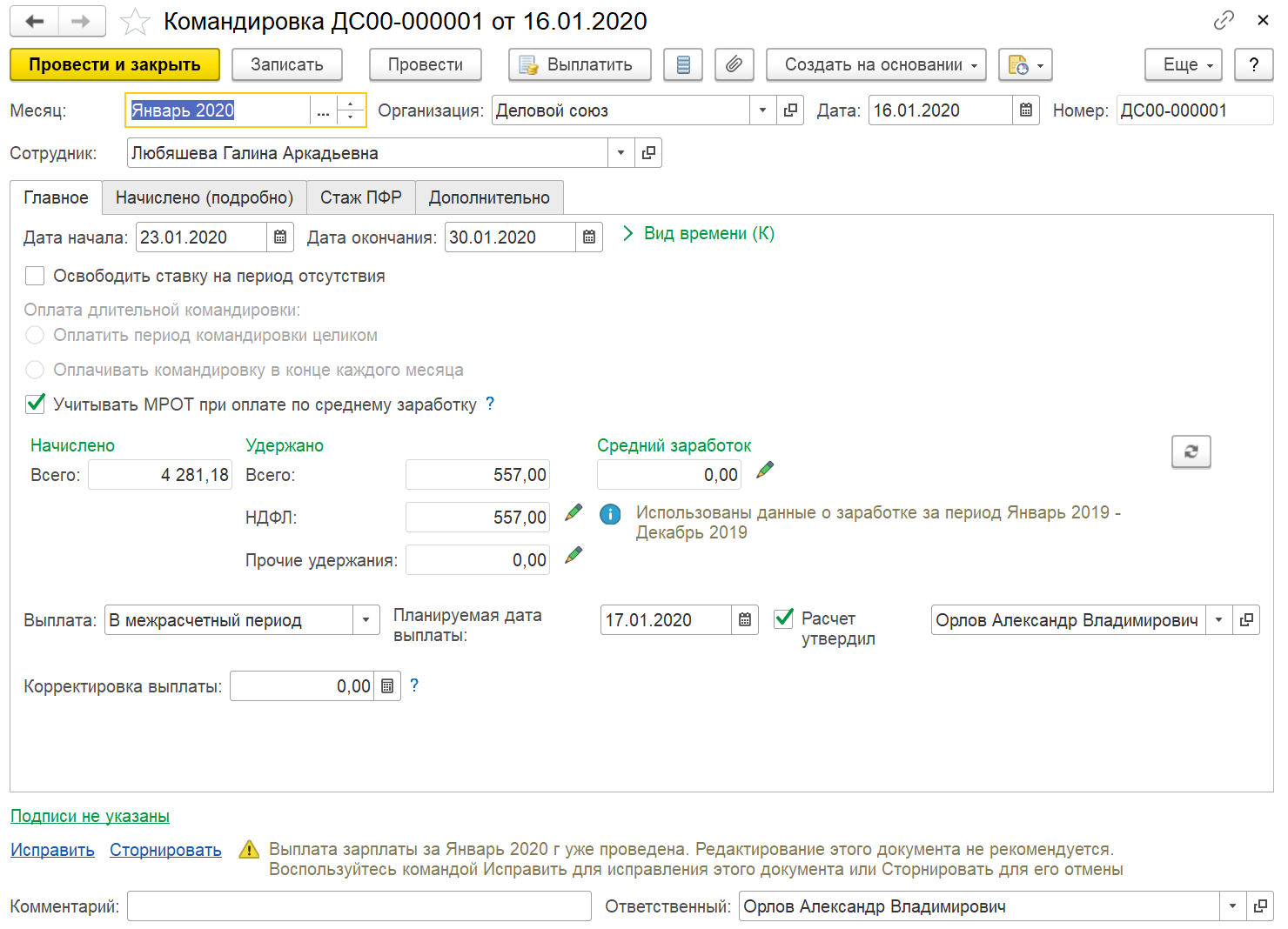
Task: Mark document as favorite with star
Action: click(x=135, y=22)
